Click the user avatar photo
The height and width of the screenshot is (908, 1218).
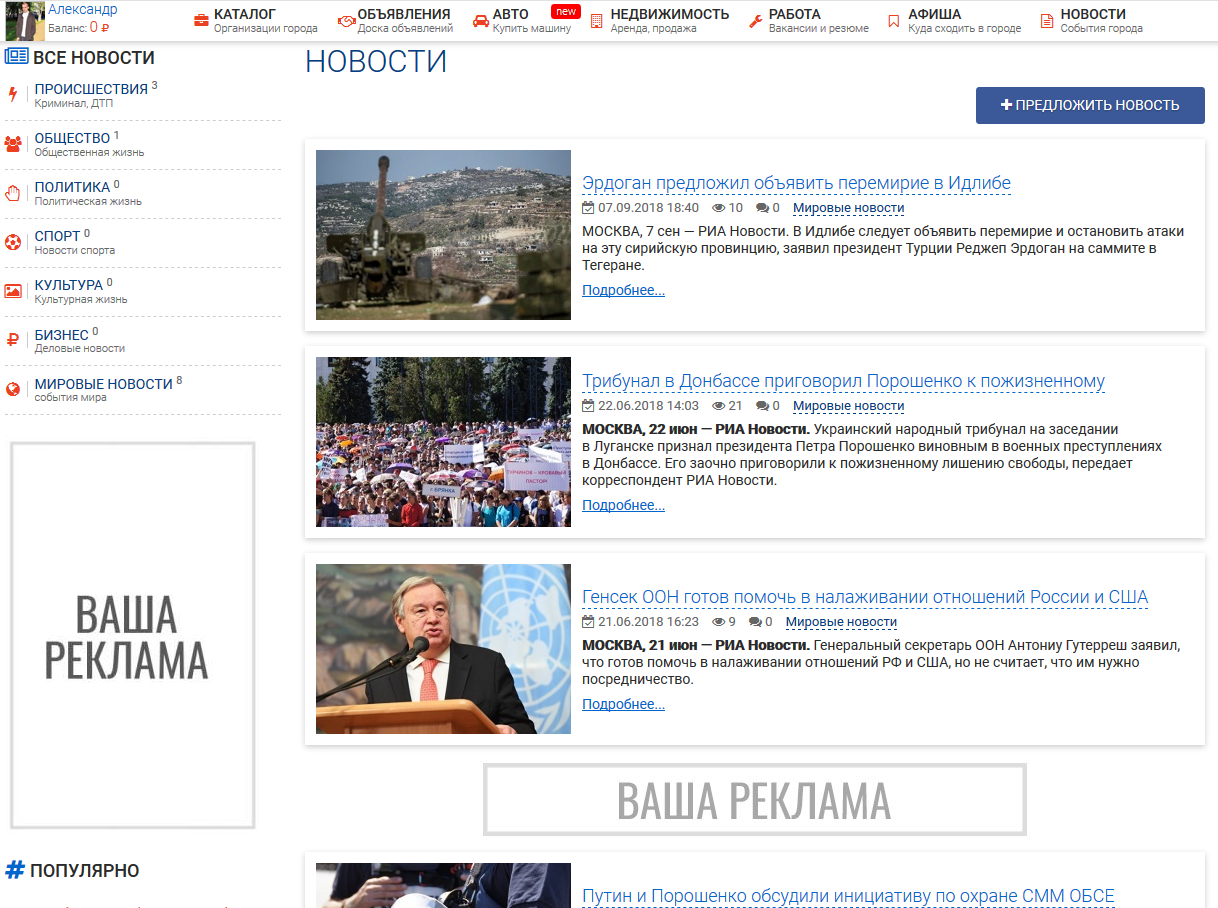click(x=25, y=20)
